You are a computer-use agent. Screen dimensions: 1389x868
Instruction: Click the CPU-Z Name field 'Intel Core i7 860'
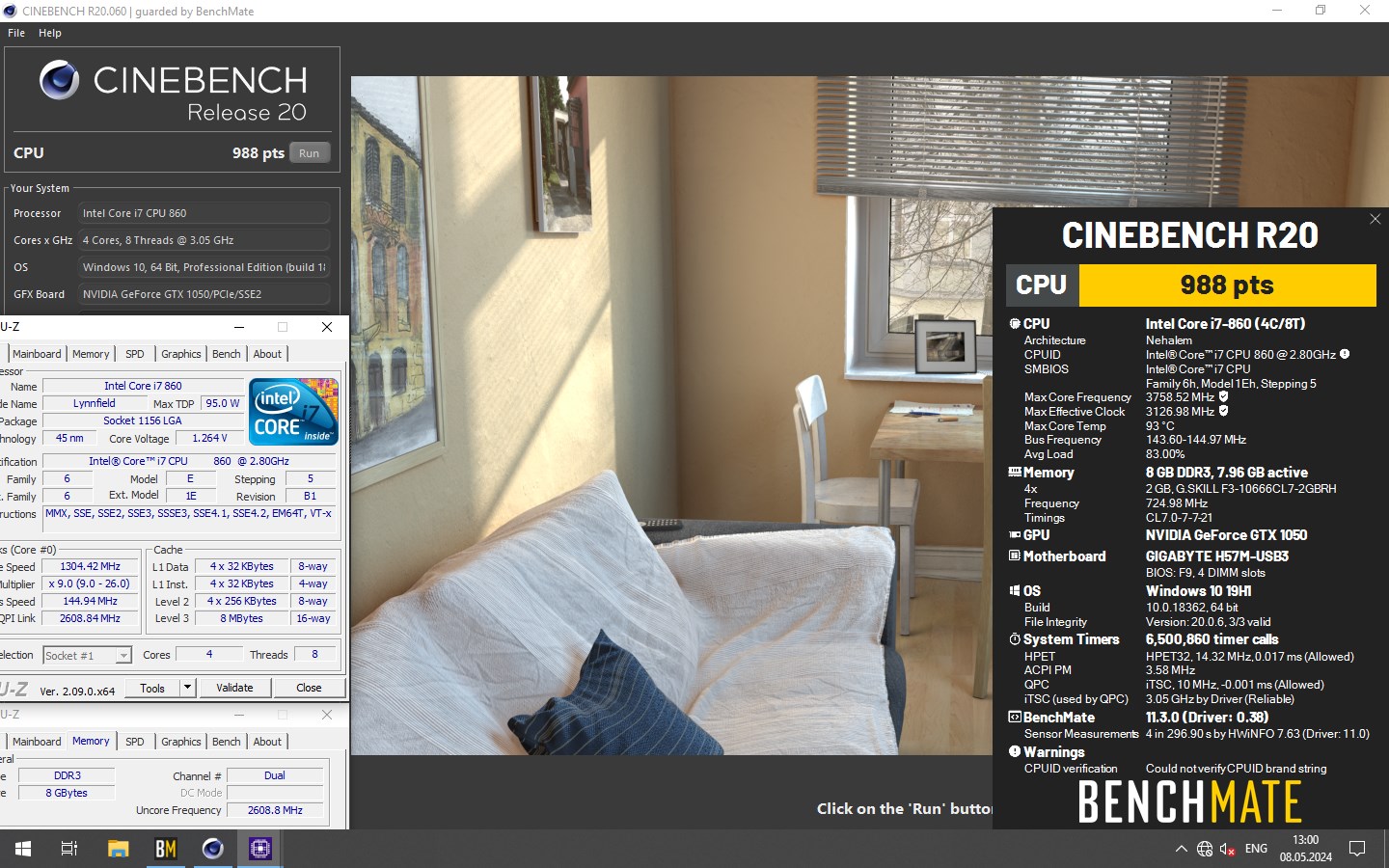click(143, 386)
